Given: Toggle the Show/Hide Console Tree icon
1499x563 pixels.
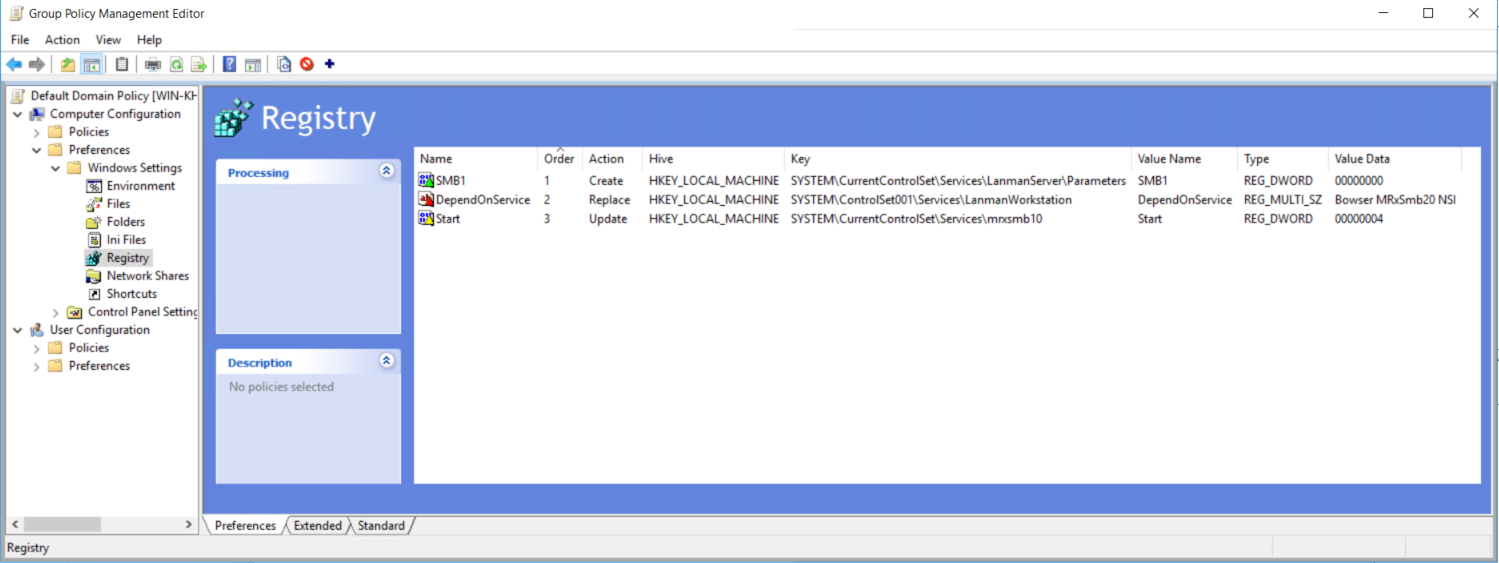Looking at the screenshot, I should 91,65.
